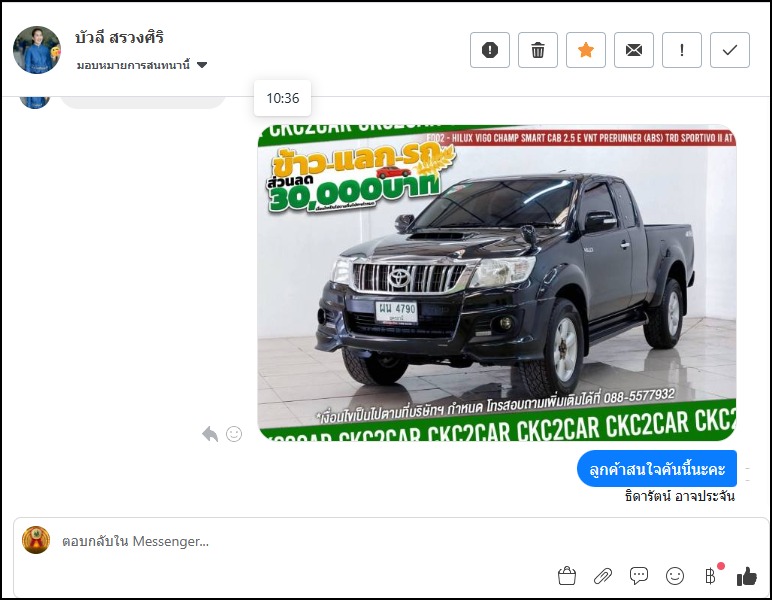Screen dimensions: 772x600
Task: Open the baht payment request icon
Action: tap(710, 575)
